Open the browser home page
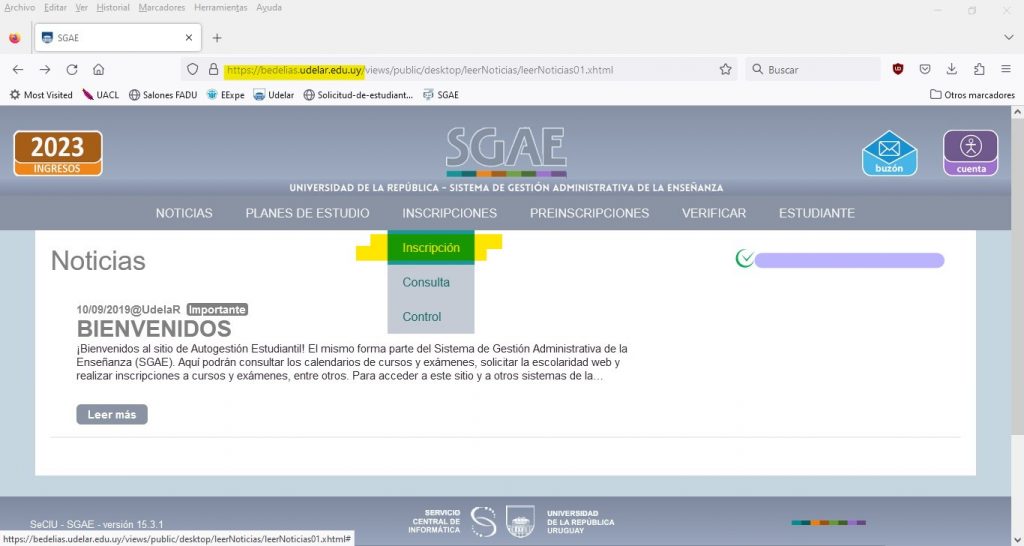The width and height of the screenshot is (1024, 546). 99,69
